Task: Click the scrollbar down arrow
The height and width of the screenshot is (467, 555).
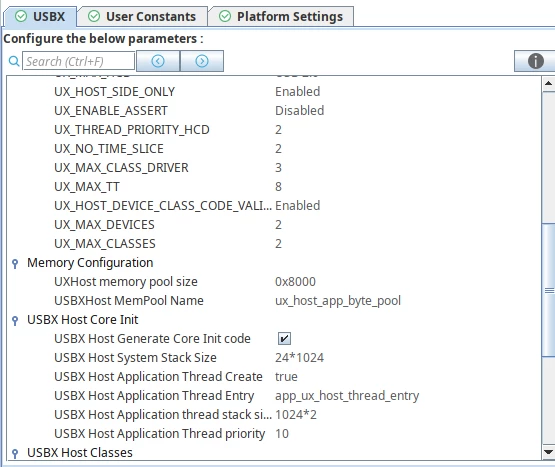Action: (x=548, y=452)
